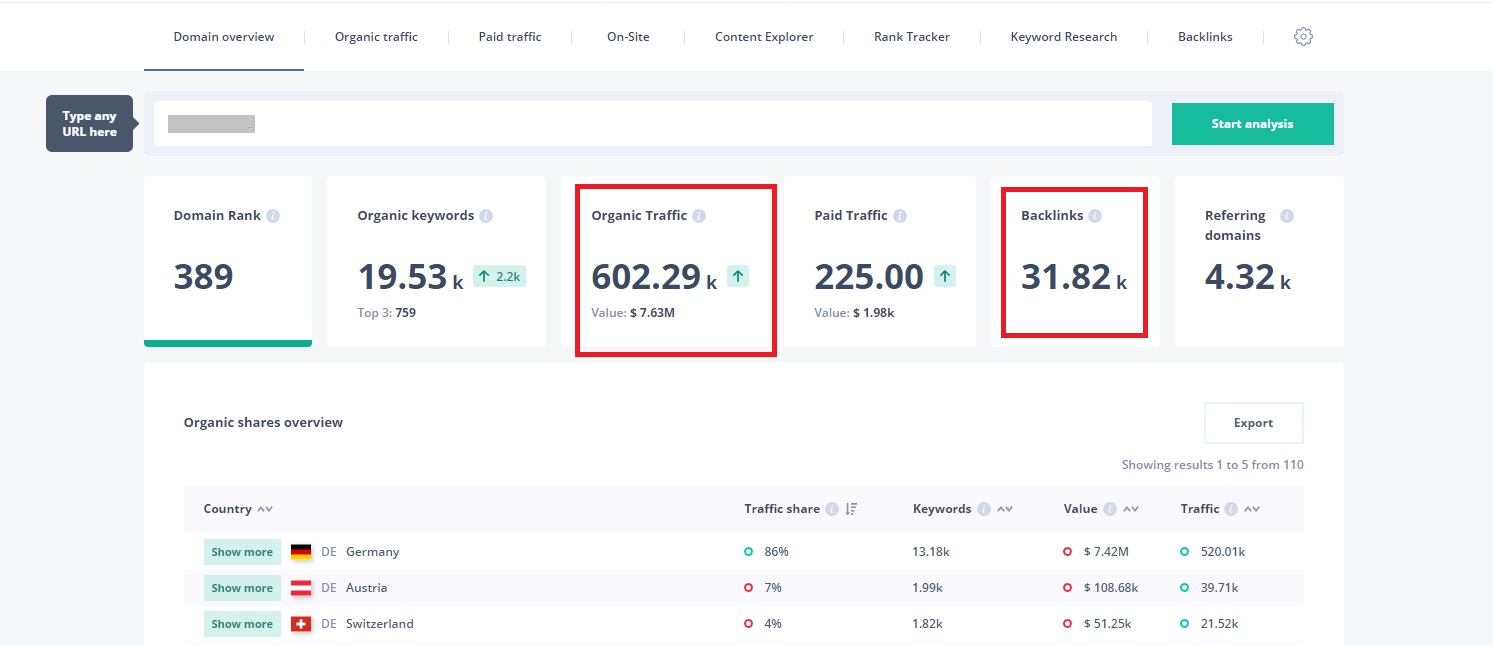Click the Backlinks info icon
This screenshot has width=1493, height=645.
(x=1095, y=216)
